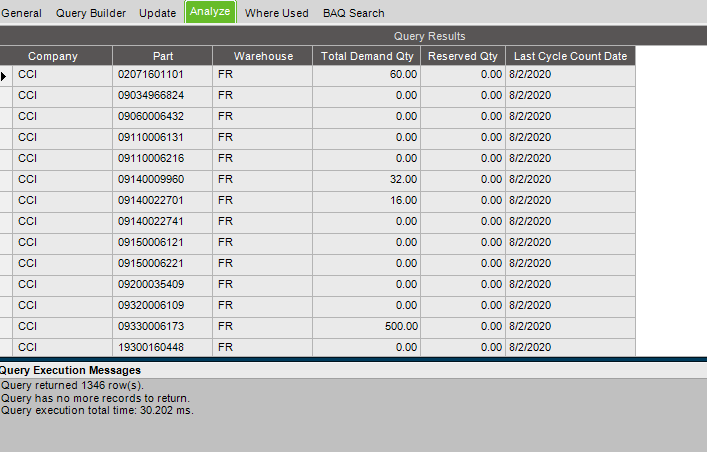Click the 'no more records to return' message
The height and width of the screenshot is (452, 707).
[95, 398]
